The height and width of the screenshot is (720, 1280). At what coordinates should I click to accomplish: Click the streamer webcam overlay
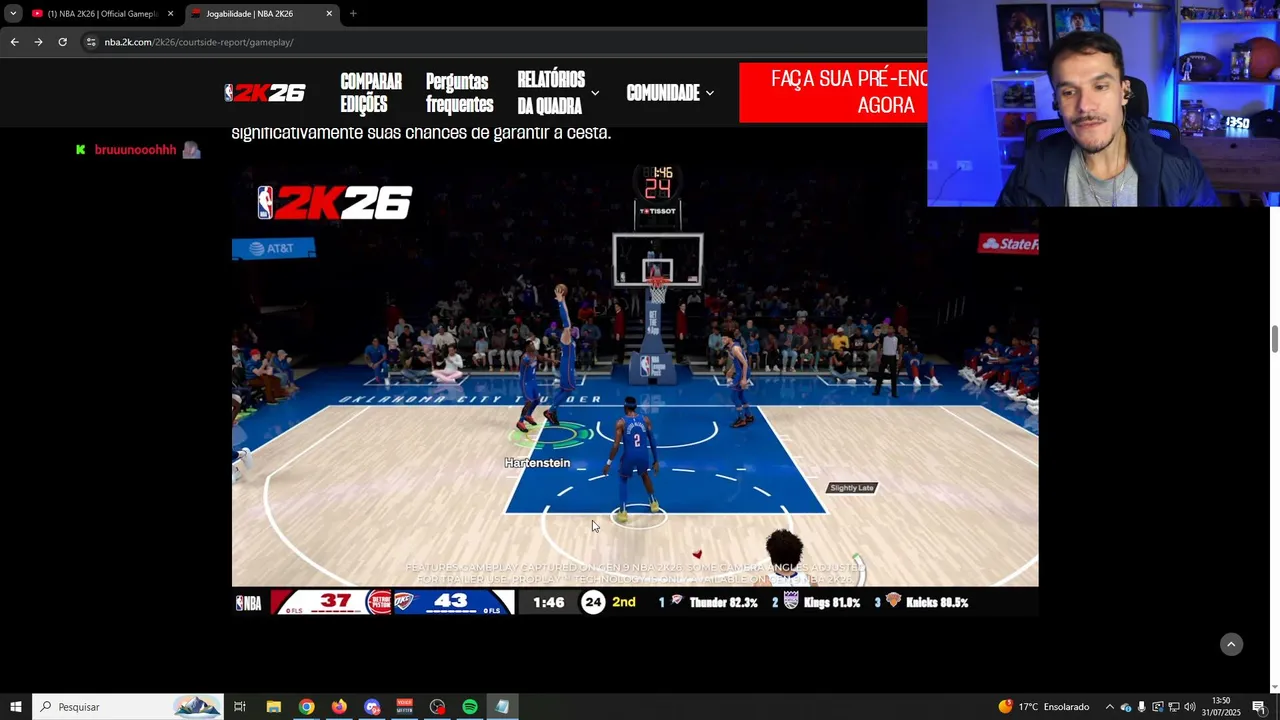click(1103, 104)
